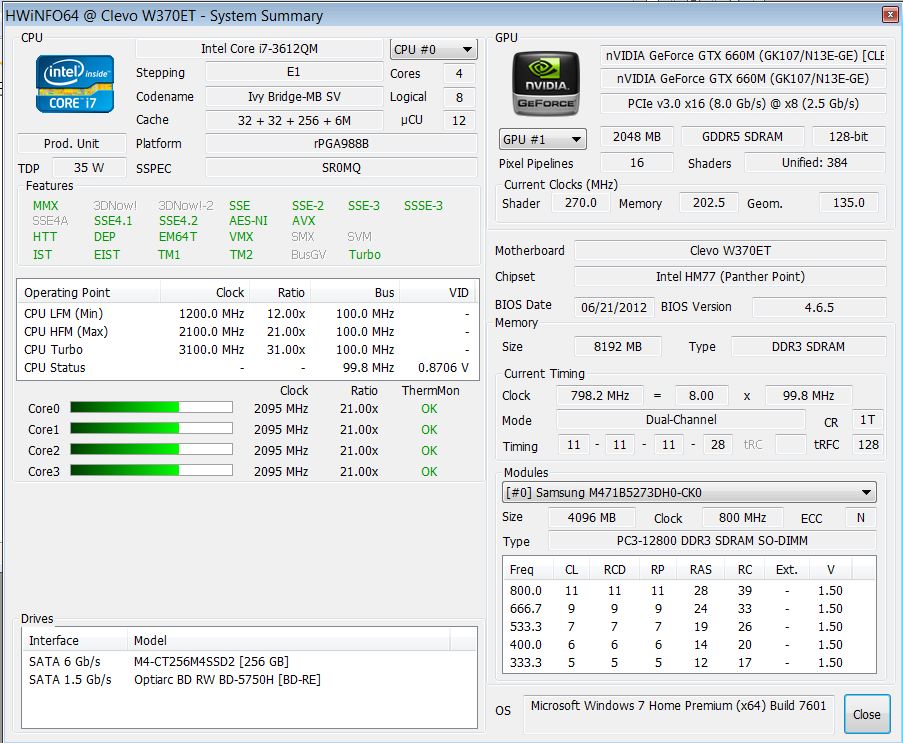Click the SR0MQ SSPEC field

pyautogui.click(x=342, y=168)
